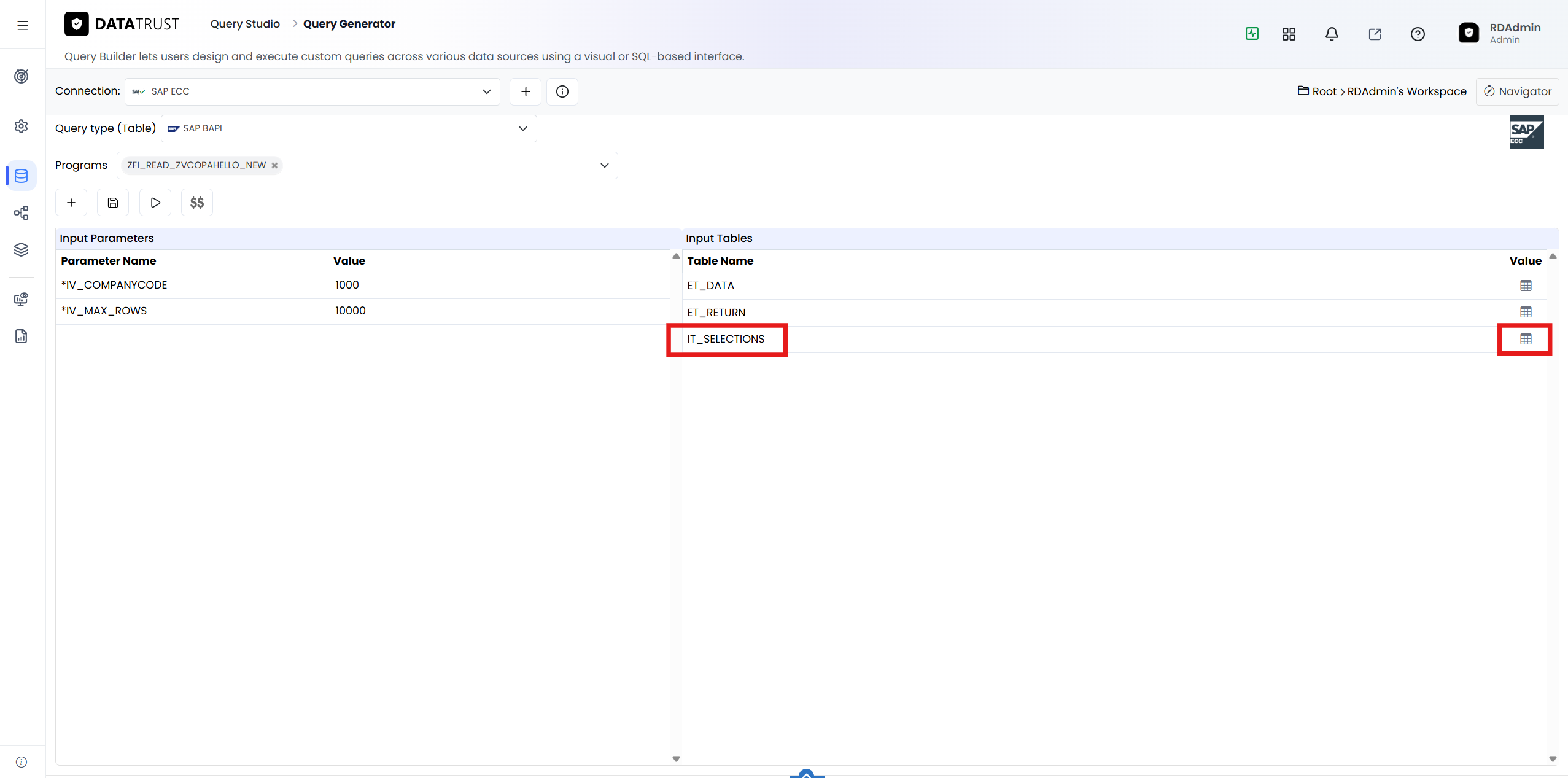1568x778 pixels.
Task: Open the hamburger menu
Action: 23,25
